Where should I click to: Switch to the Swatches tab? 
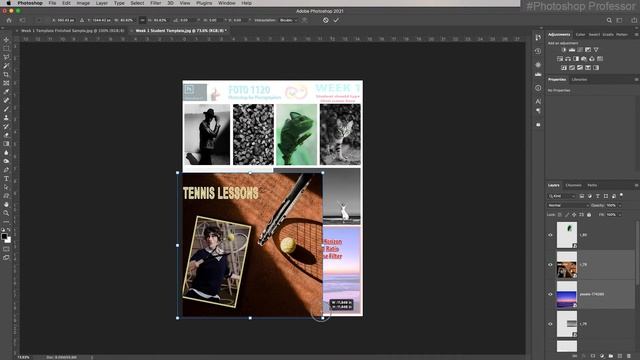(x=594, y=35)
